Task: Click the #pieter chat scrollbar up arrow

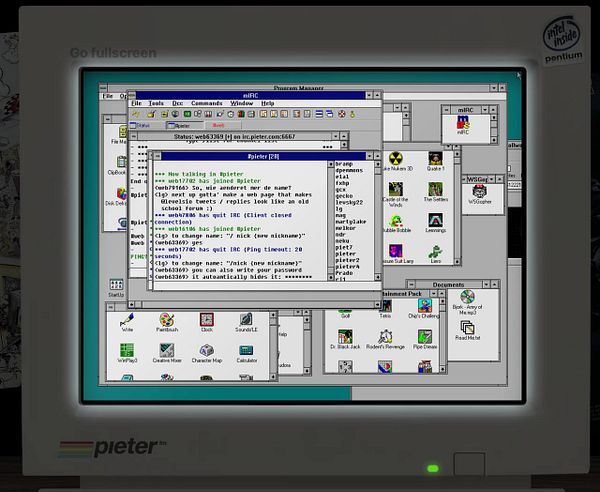Action: [x=331, y=165]
